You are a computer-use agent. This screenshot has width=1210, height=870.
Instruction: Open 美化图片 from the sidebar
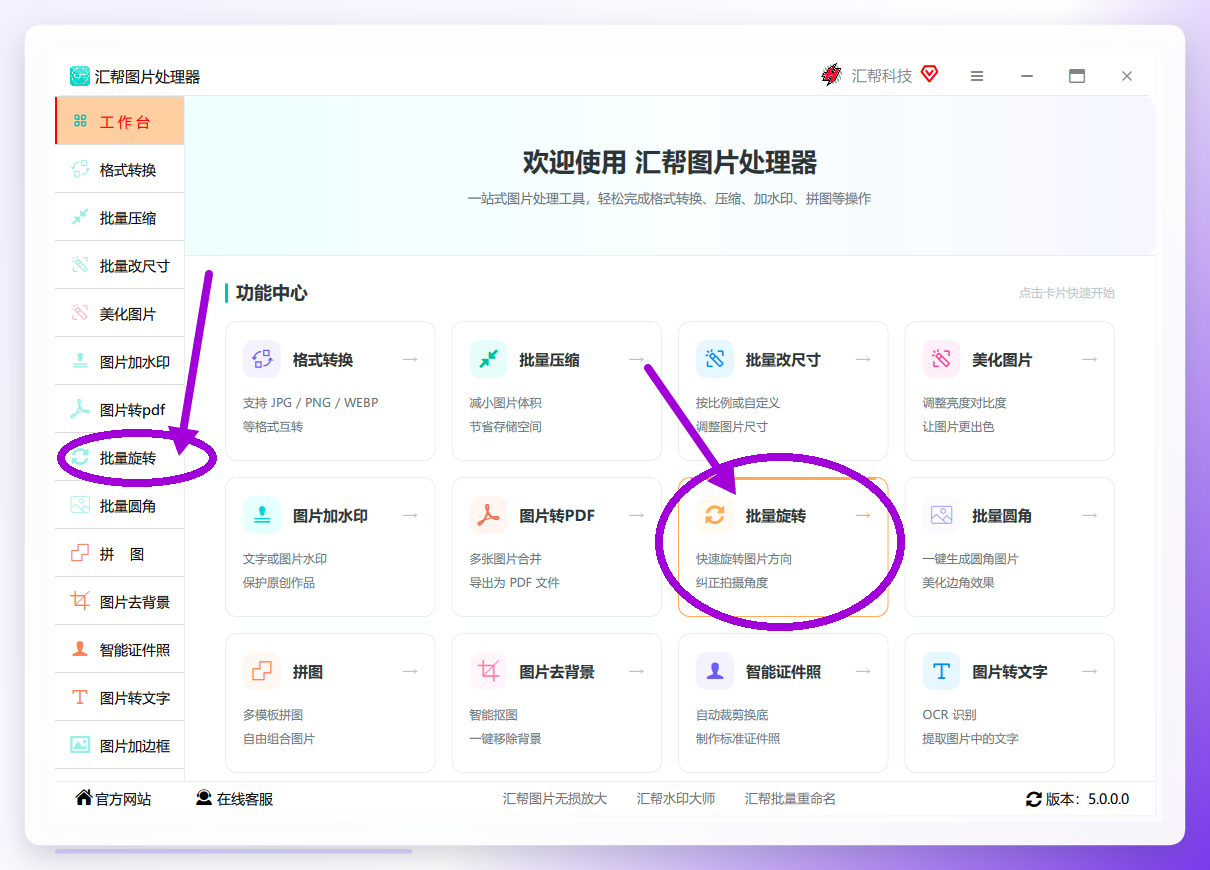coord(120,314)
